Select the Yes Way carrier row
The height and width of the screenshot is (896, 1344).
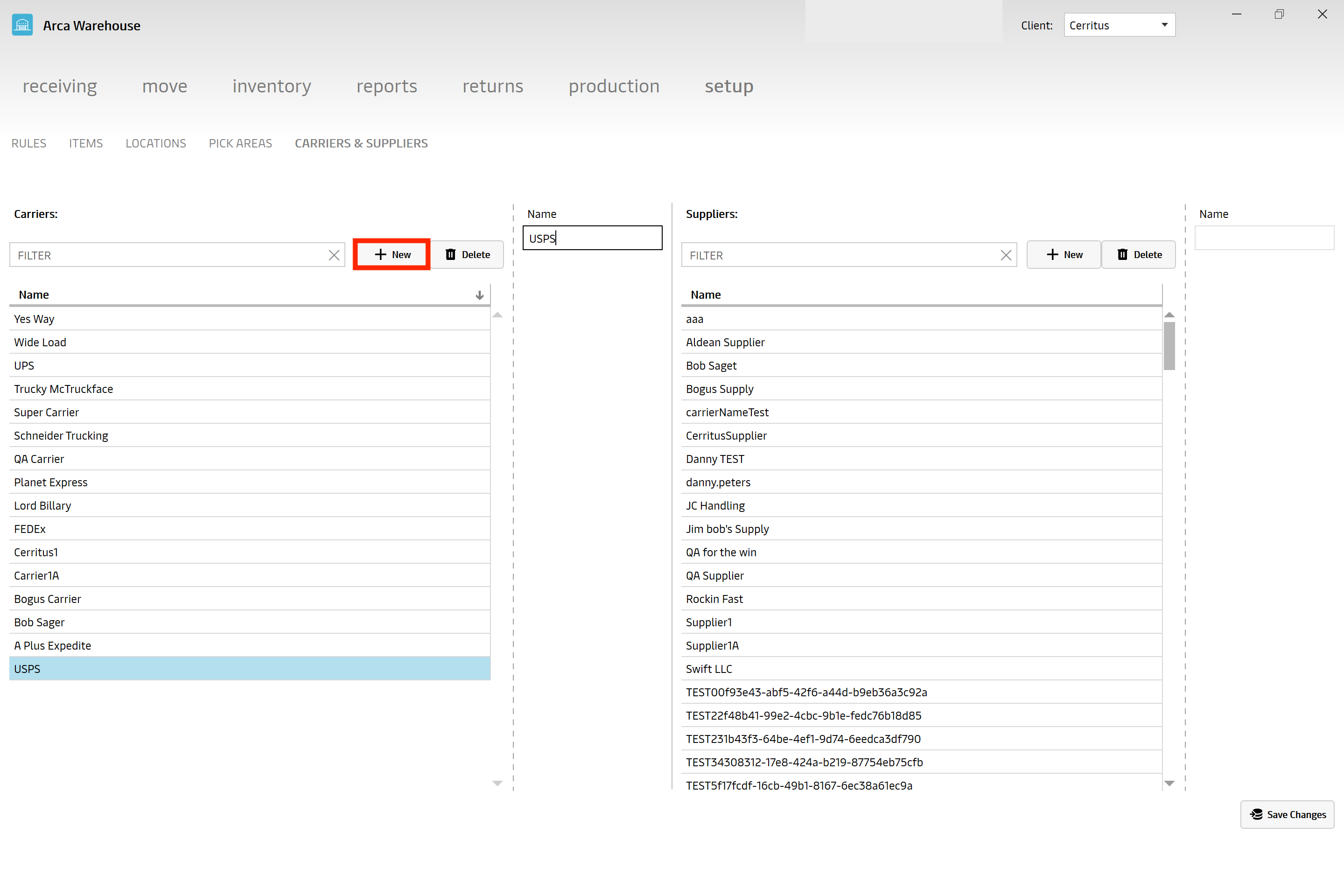(x=250, y=319)
